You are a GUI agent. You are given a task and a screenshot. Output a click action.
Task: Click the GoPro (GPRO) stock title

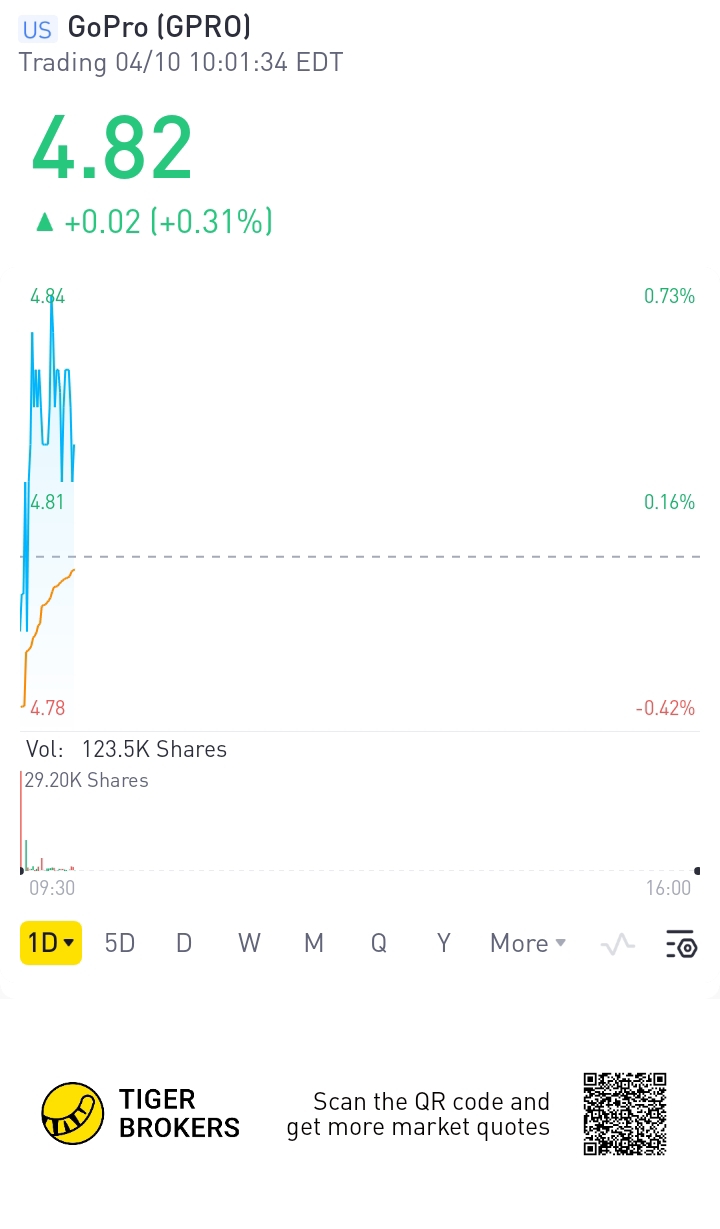(159, 27)
